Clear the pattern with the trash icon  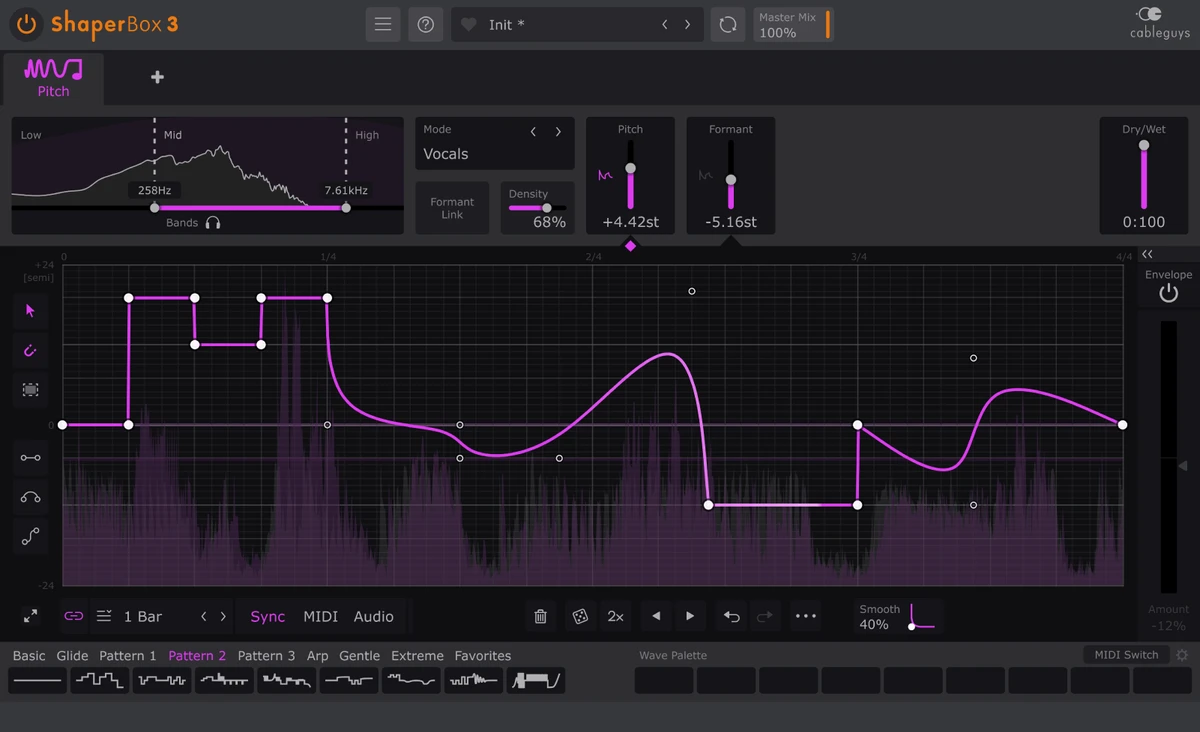pyautogui.click(x=540, y=616)
